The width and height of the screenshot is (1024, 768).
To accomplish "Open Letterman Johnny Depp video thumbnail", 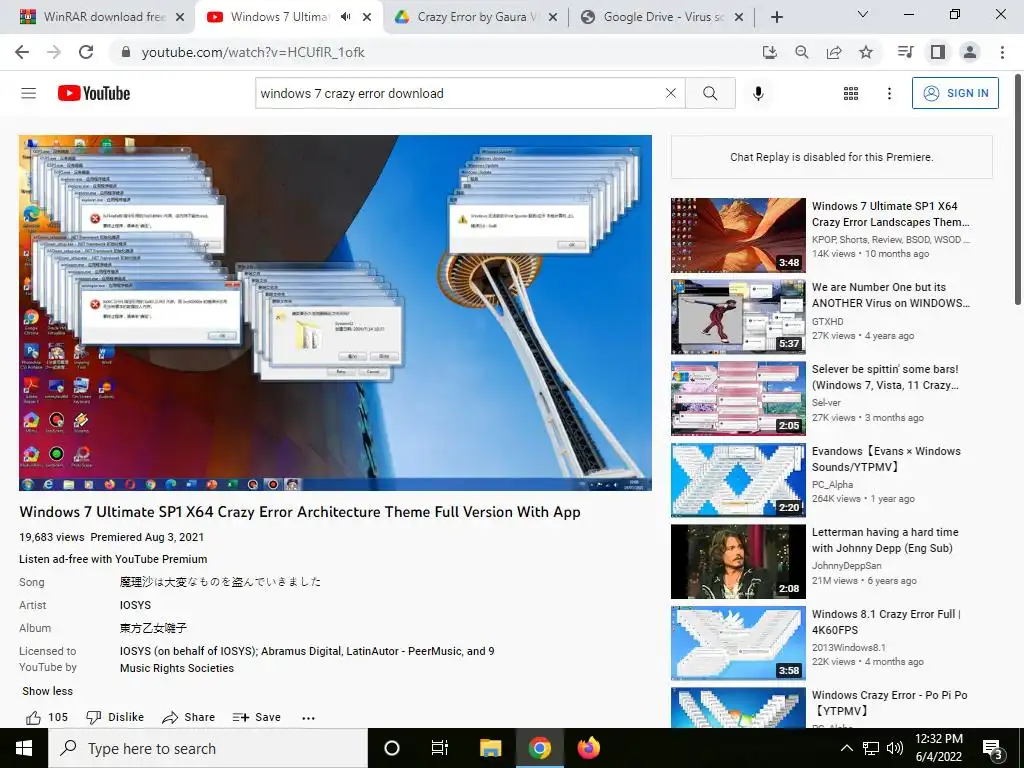I will (738, 562).
